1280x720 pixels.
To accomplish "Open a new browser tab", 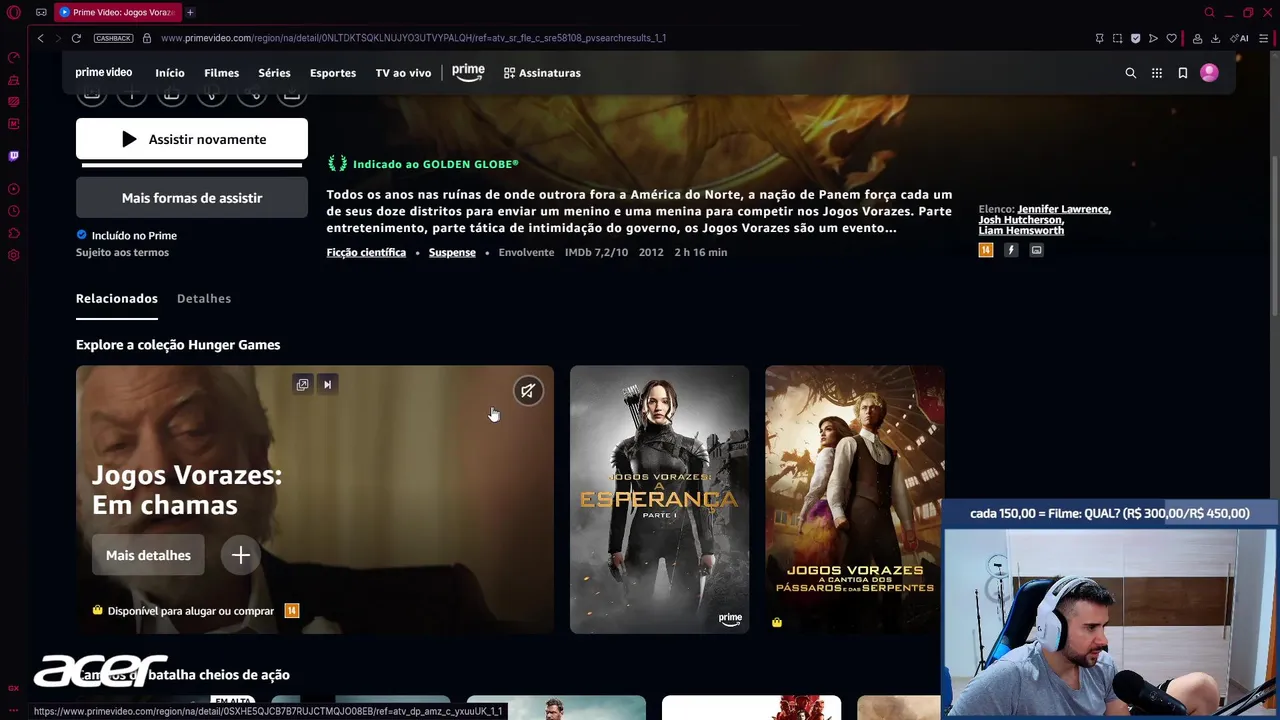I will click(190, 12).
